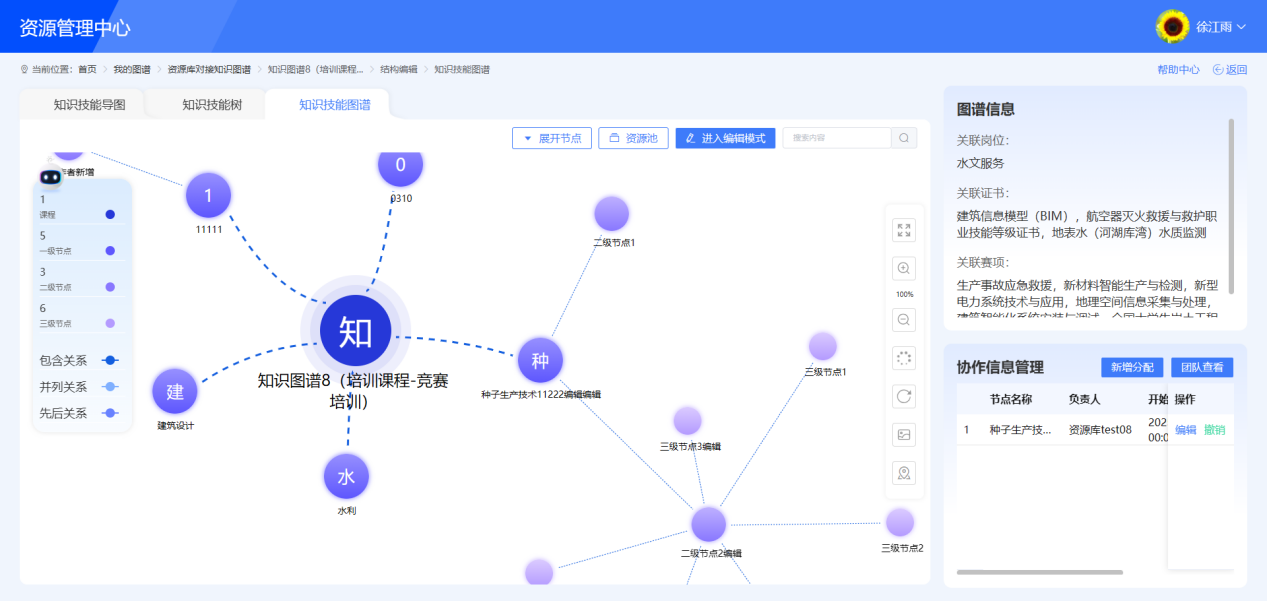Click the search magnifier button

coord(904,138)
